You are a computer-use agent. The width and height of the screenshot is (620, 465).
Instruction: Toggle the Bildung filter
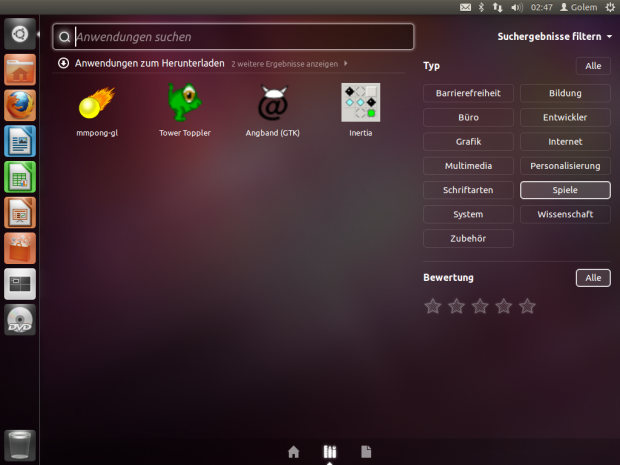pos(565,93)
